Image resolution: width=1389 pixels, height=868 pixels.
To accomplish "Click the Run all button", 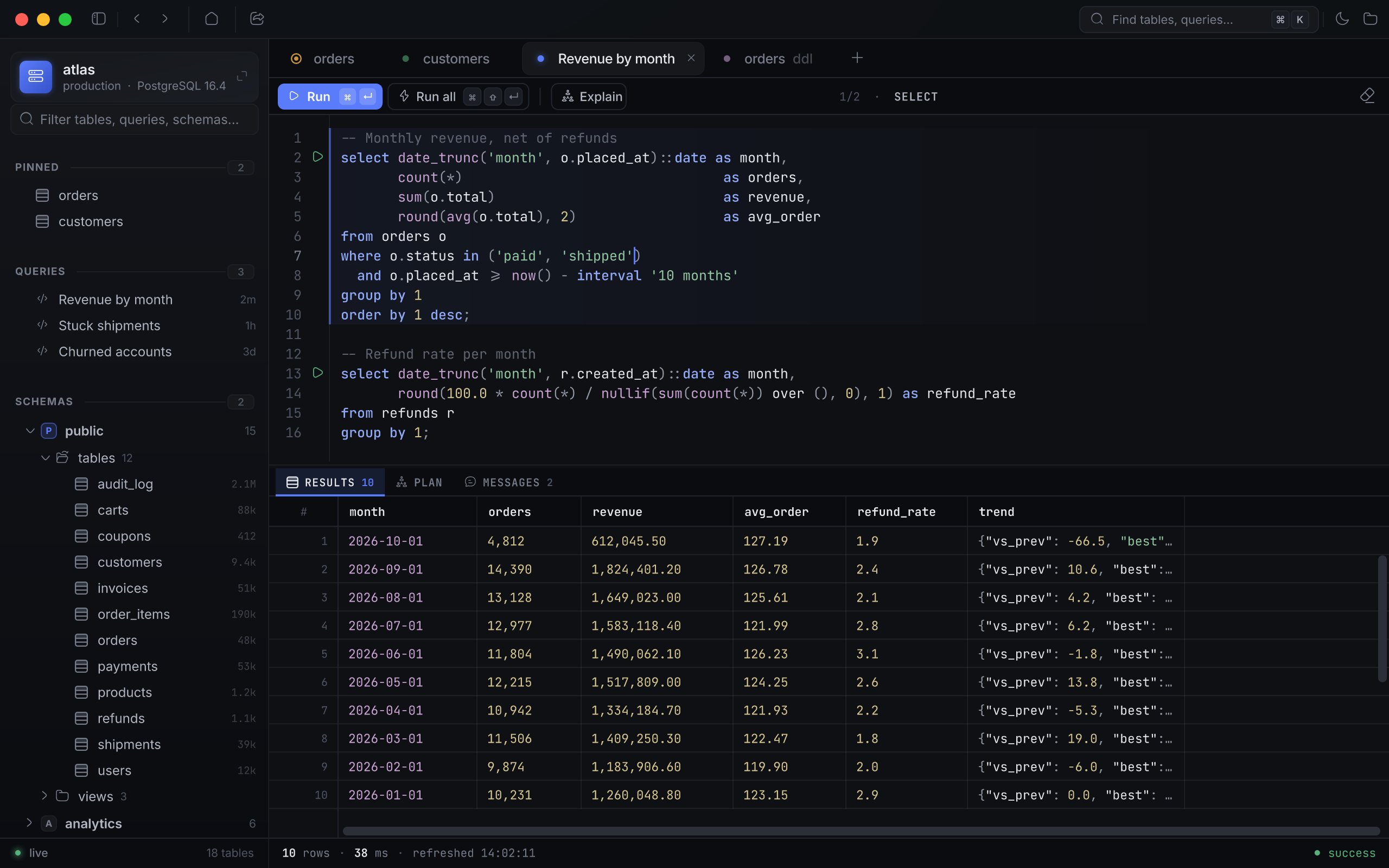I will pyautogui.click(x=458, y=97).
